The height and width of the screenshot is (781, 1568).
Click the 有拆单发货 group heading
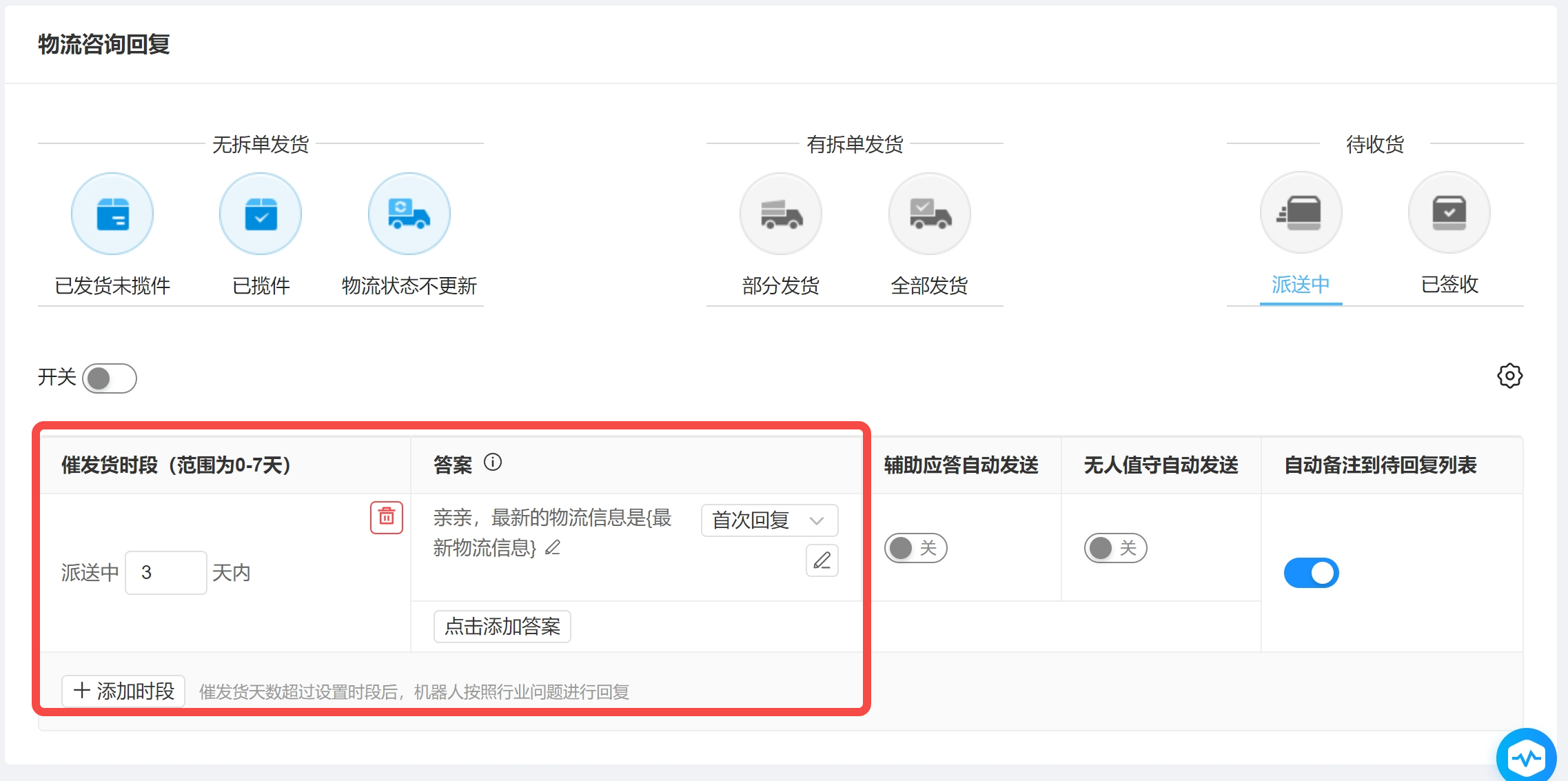[x=855, y=144]
